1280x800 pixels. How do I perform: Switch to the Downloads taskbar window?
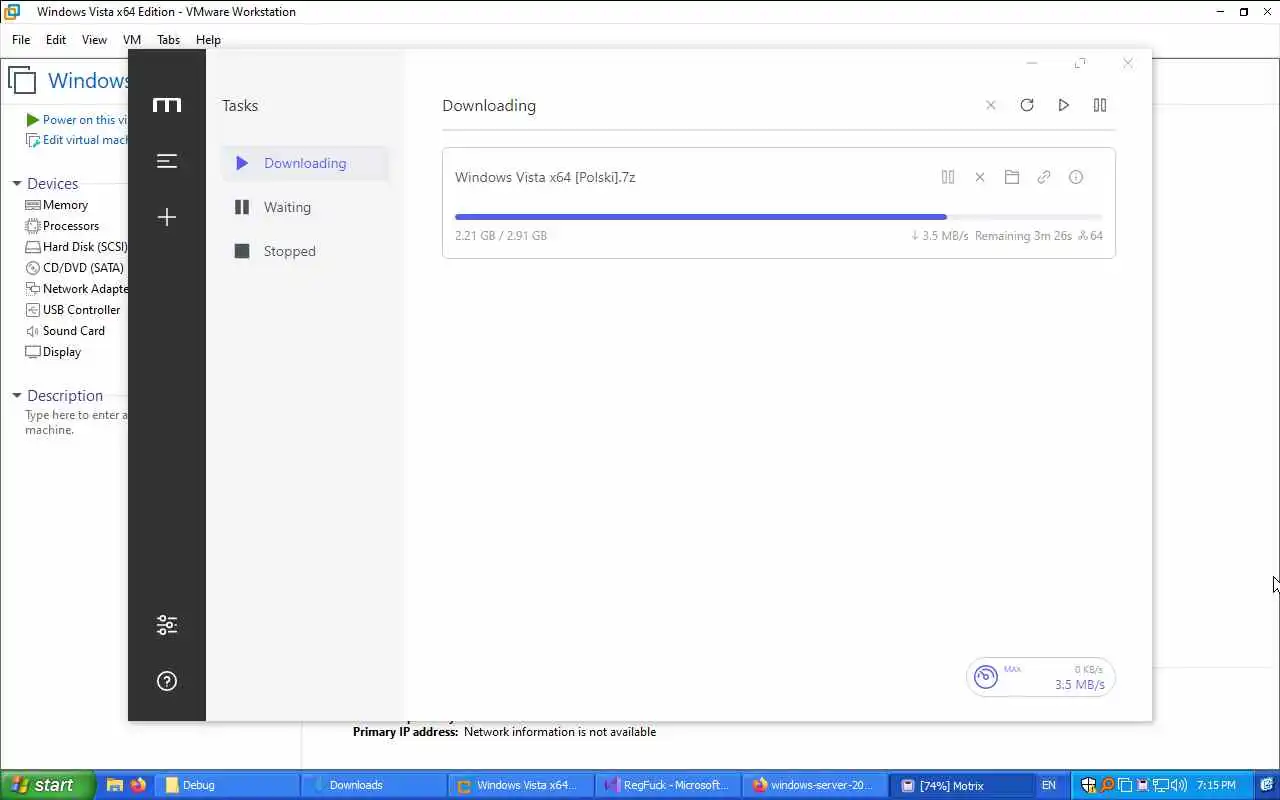pos(374,785)
